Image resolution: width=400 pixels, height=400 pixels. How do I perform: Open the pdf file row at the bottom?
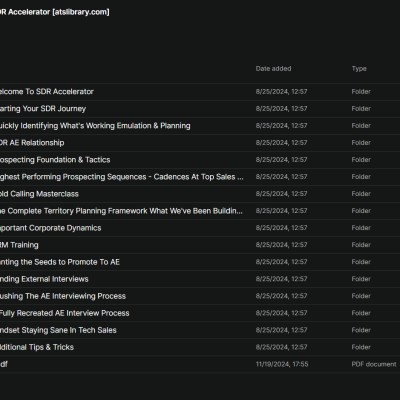point(200,364)
